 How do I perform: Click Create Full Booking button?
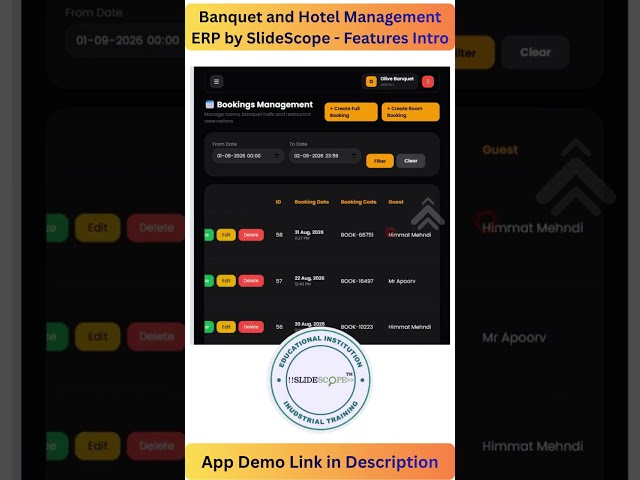tap(351, 112)
